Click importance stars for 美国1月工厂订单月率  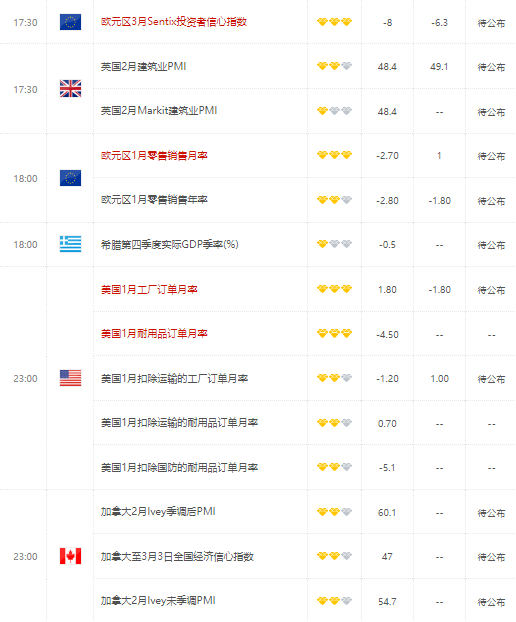334,289
